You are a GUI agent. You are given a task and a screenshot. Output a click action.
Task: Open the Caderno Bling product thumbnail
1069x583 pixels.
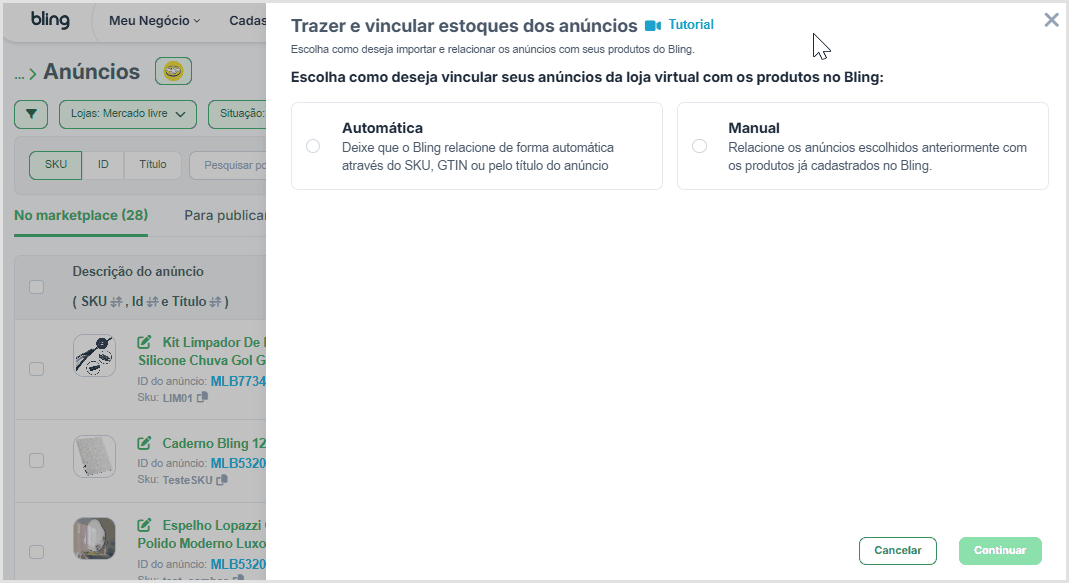point(94,456)
